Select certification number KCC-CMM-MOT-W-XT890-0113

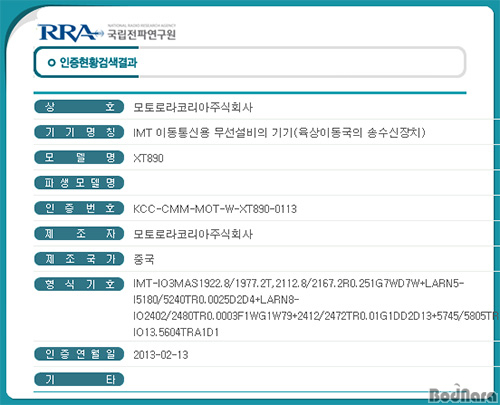coord(215,209)
